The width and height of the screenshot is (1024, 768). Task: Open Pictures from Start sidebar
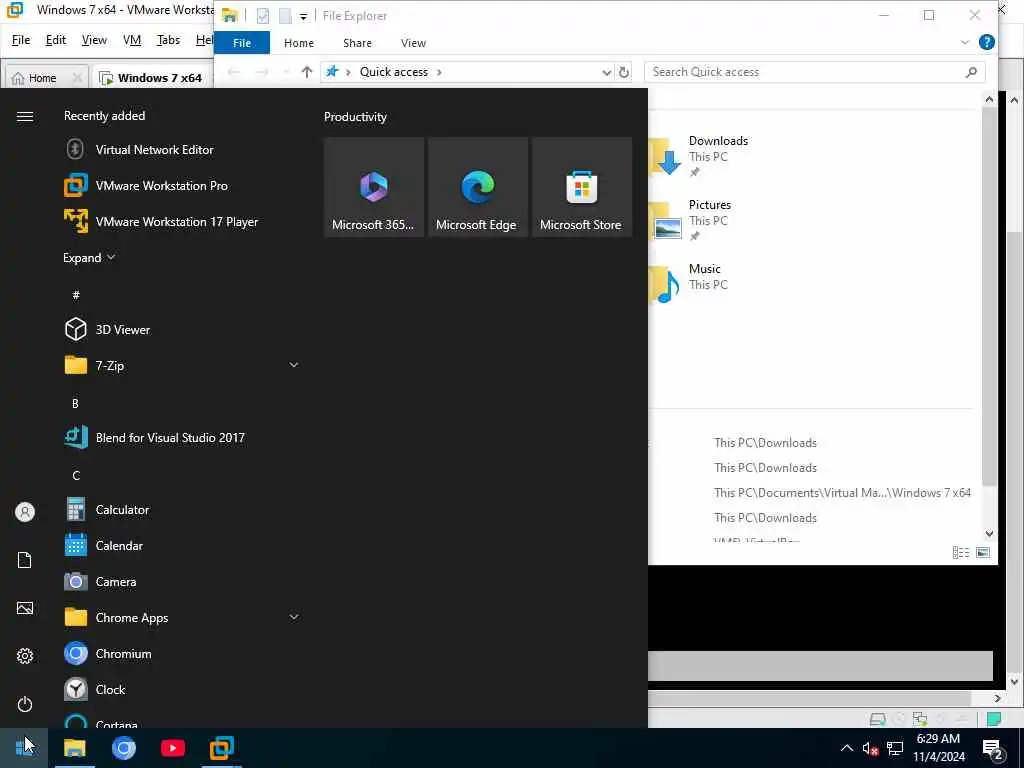[25, 608]
